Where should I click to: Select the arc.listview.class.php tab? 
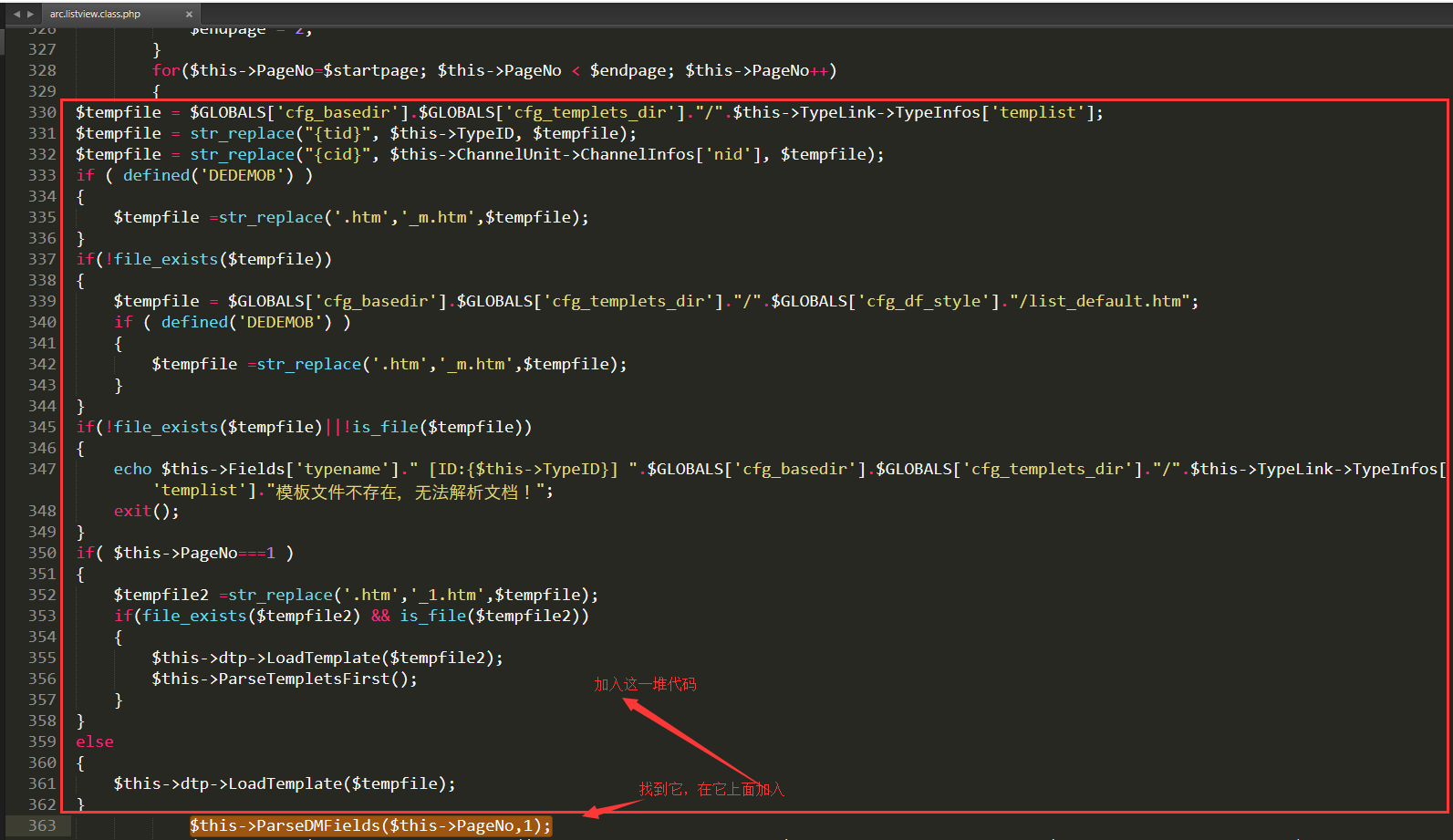(96, 14)
